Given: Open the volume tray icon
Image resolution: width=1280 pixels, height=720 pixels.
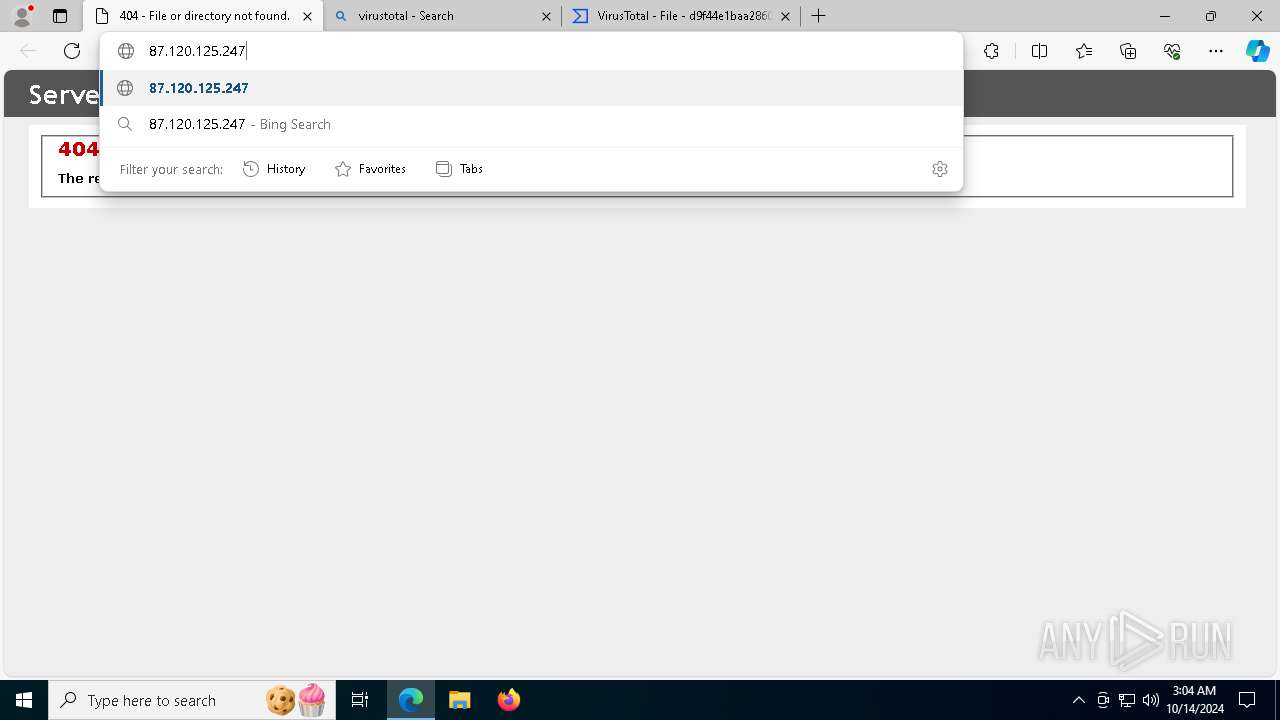Looking at the screenshot, I should [1151, 700].
